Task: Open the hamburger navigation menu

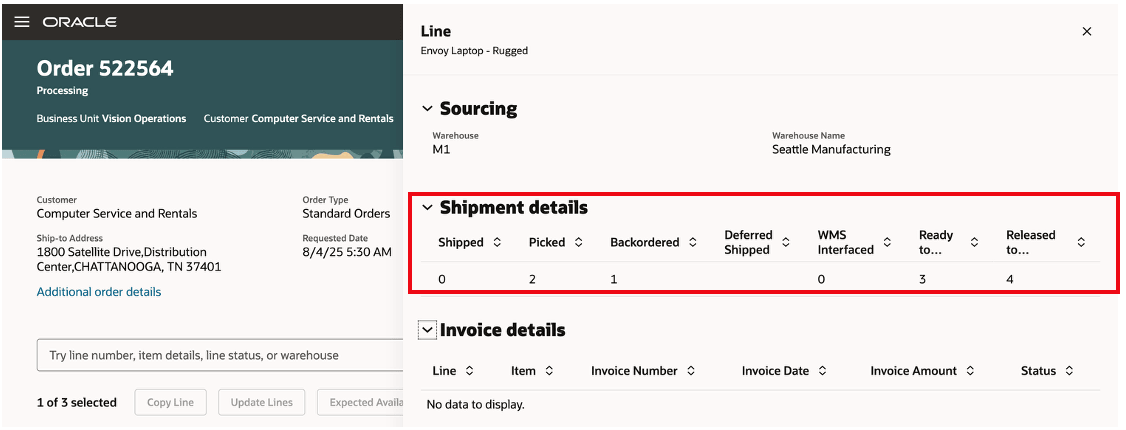Action: coord(21,22)
